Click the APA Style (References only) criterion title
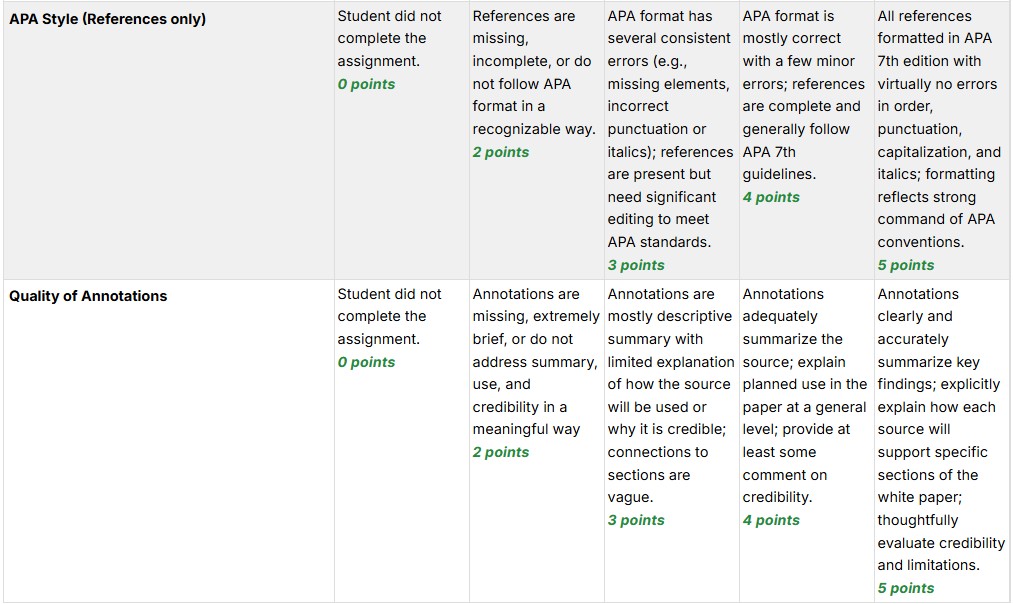1013x604 pixels. tap(108, 19)
